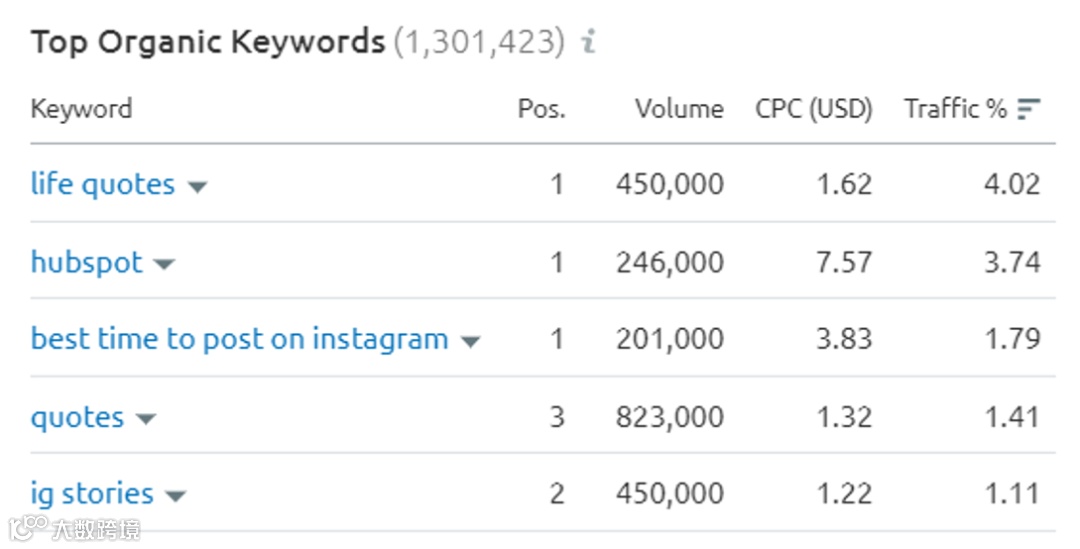Open the life quotes keyword link
The image size is (1080, 549).
click(x=103, y=185)
